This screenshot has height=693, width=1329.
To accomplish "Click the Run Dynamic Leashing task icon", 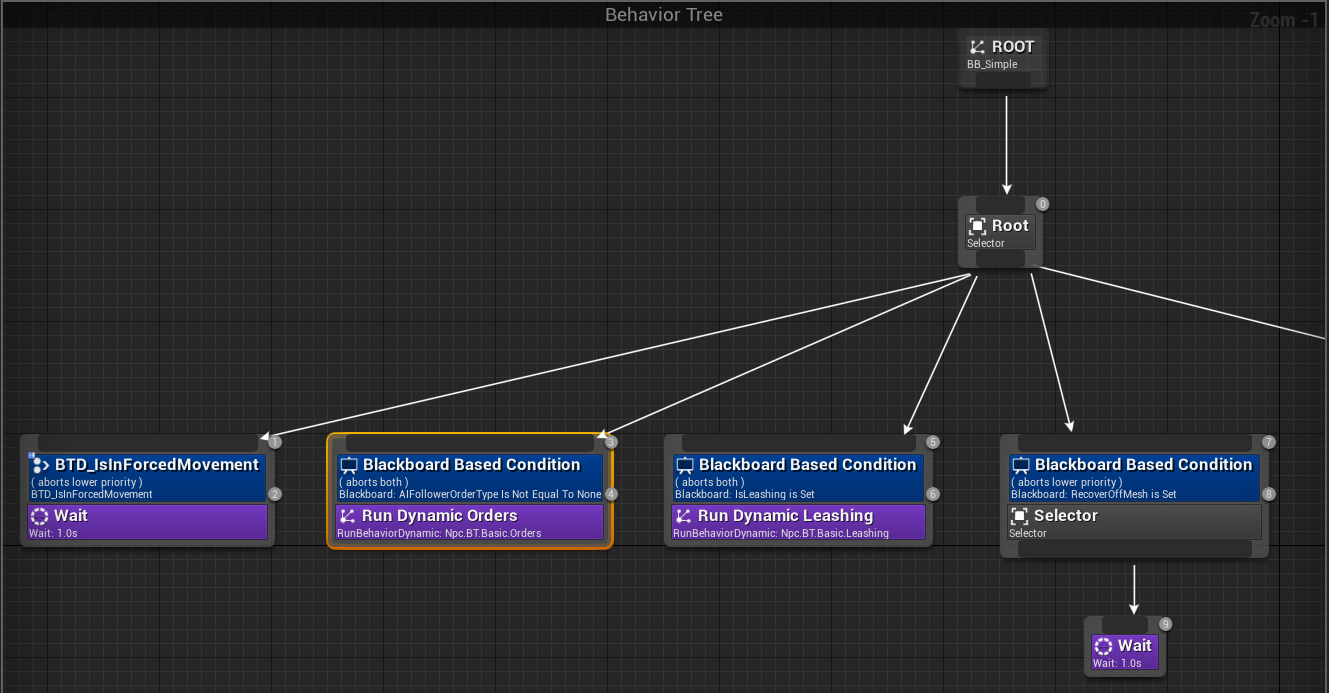I will point(684,516).
